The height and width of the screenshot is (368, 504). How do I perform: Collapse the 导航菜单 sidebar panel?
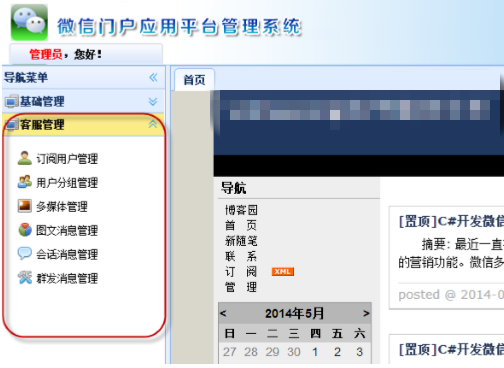click(153, 78)
